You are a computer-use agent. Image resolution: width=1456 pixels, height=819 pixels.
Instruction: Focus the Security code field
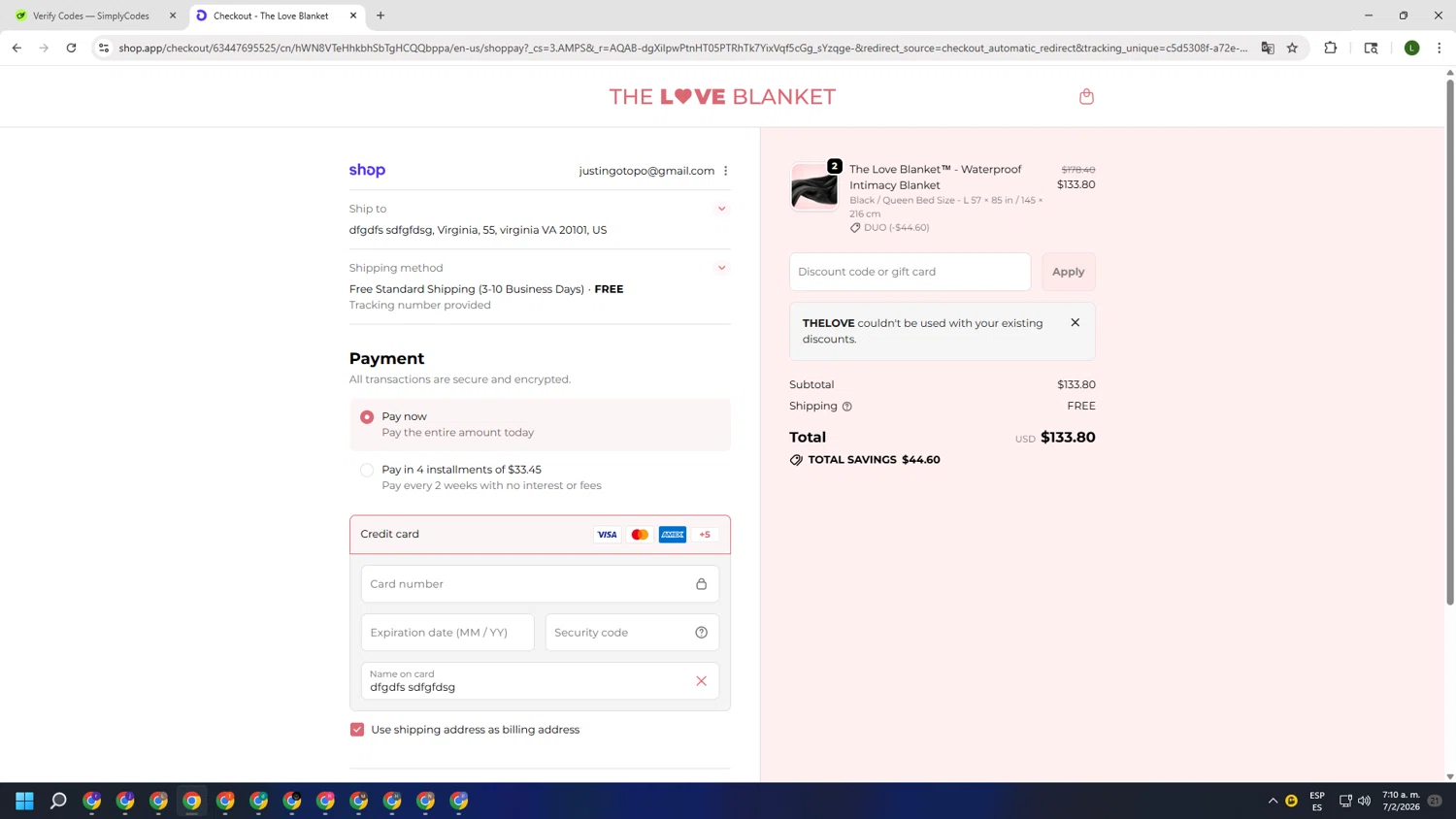click(x=632, y=633)
